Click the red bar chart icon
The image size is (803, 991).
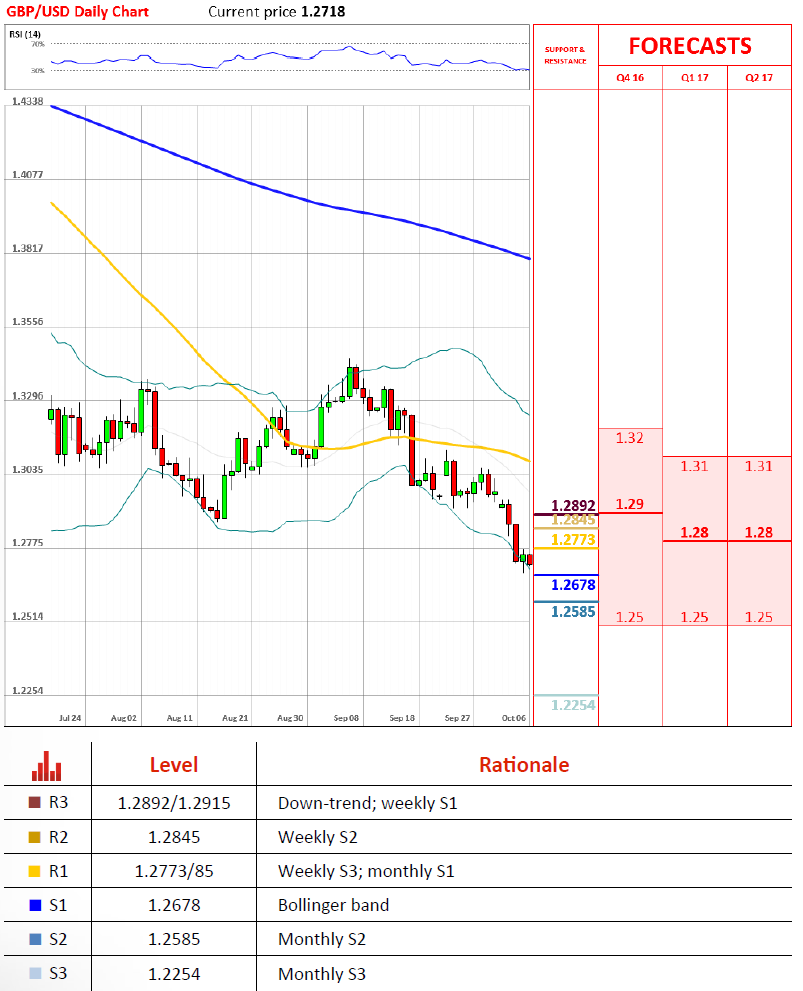click(x=46, y=766)
